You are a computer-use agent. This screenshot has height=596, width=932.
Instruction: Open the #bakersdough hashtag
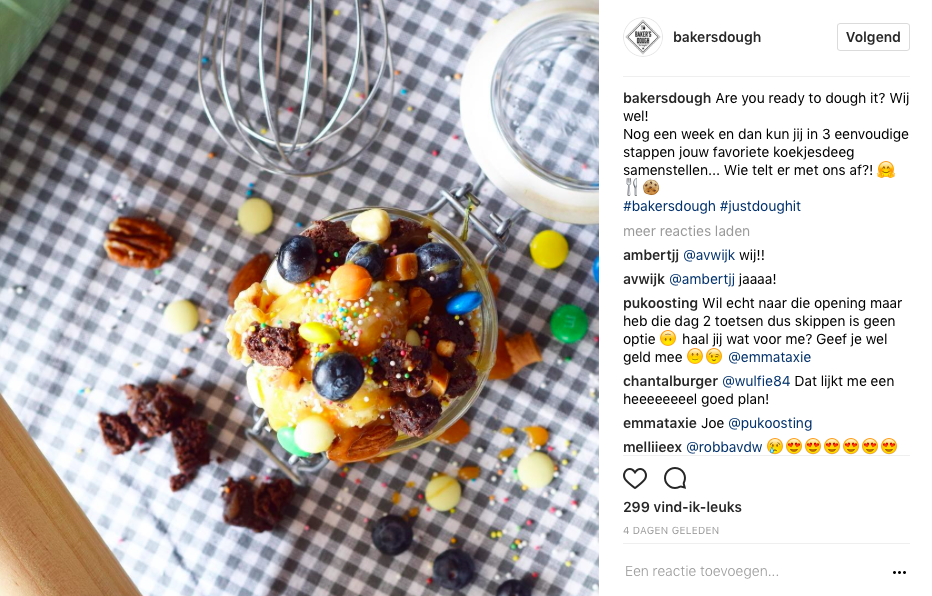669,206
